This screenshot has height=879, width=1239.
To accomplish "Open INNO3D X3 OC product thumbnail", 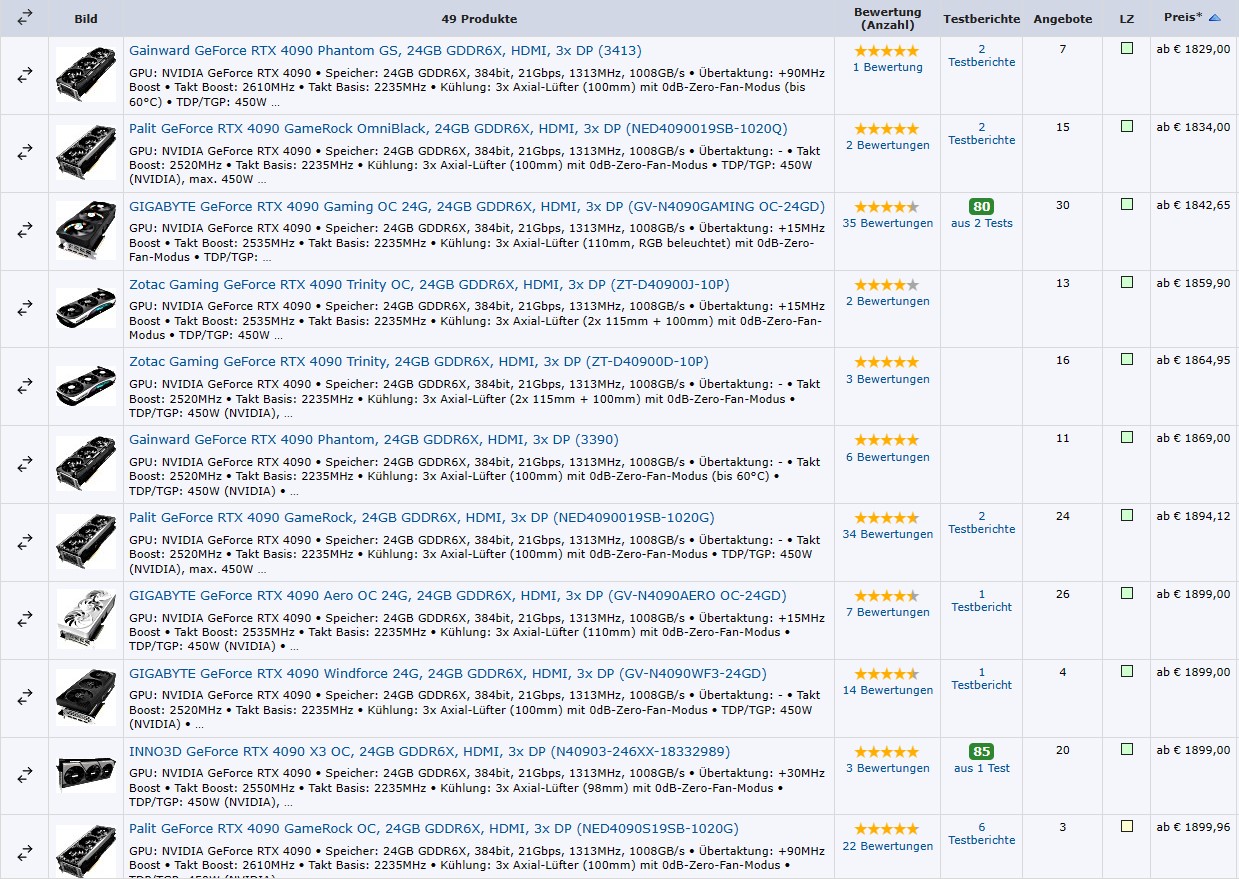I will [x=86, y=775].
